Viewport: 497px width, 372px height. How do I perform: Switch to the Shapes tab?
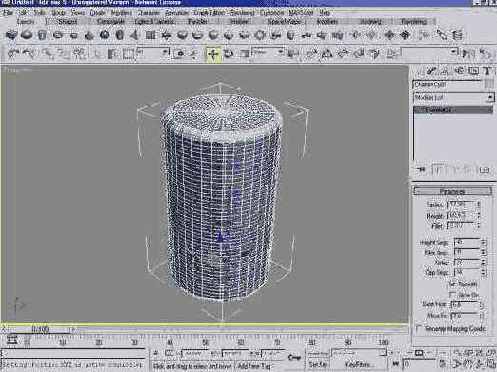tap(67, 22)
